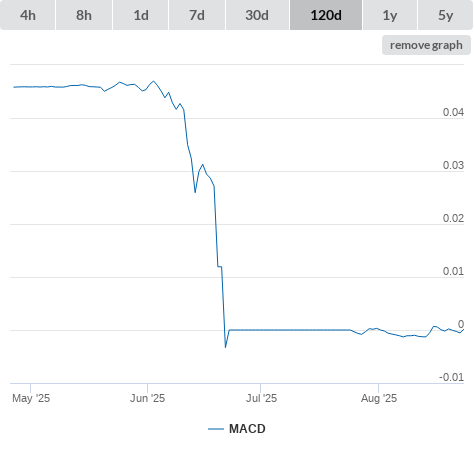The image size is (474, 455).
Task: Switch chart to 1y range
Action: 390,15
